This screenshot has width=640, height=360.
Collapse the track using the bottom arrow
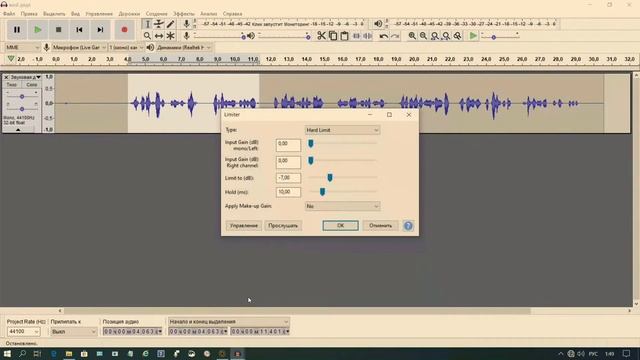click(x=18, y=130)
